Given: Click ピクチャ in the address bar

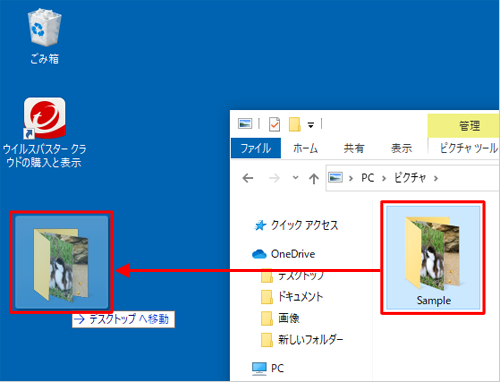Looking at the screenshot, I should coord(410,178).
